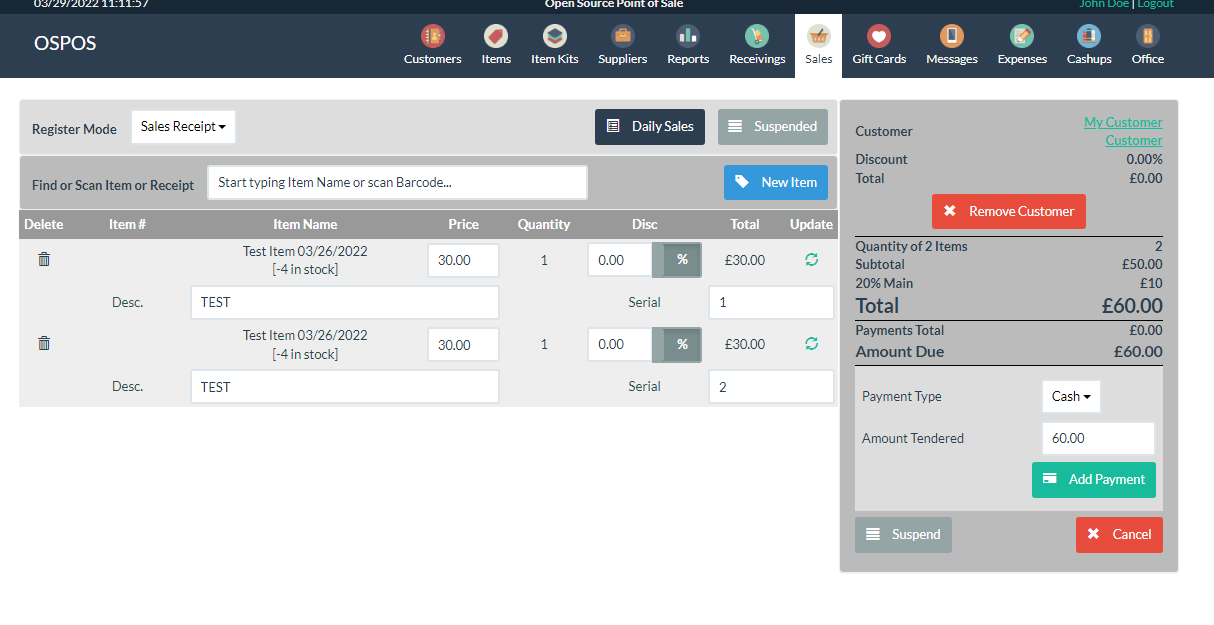Suspend the current sale
Screen dimensions: 1214x625
[x=903, y=534]
